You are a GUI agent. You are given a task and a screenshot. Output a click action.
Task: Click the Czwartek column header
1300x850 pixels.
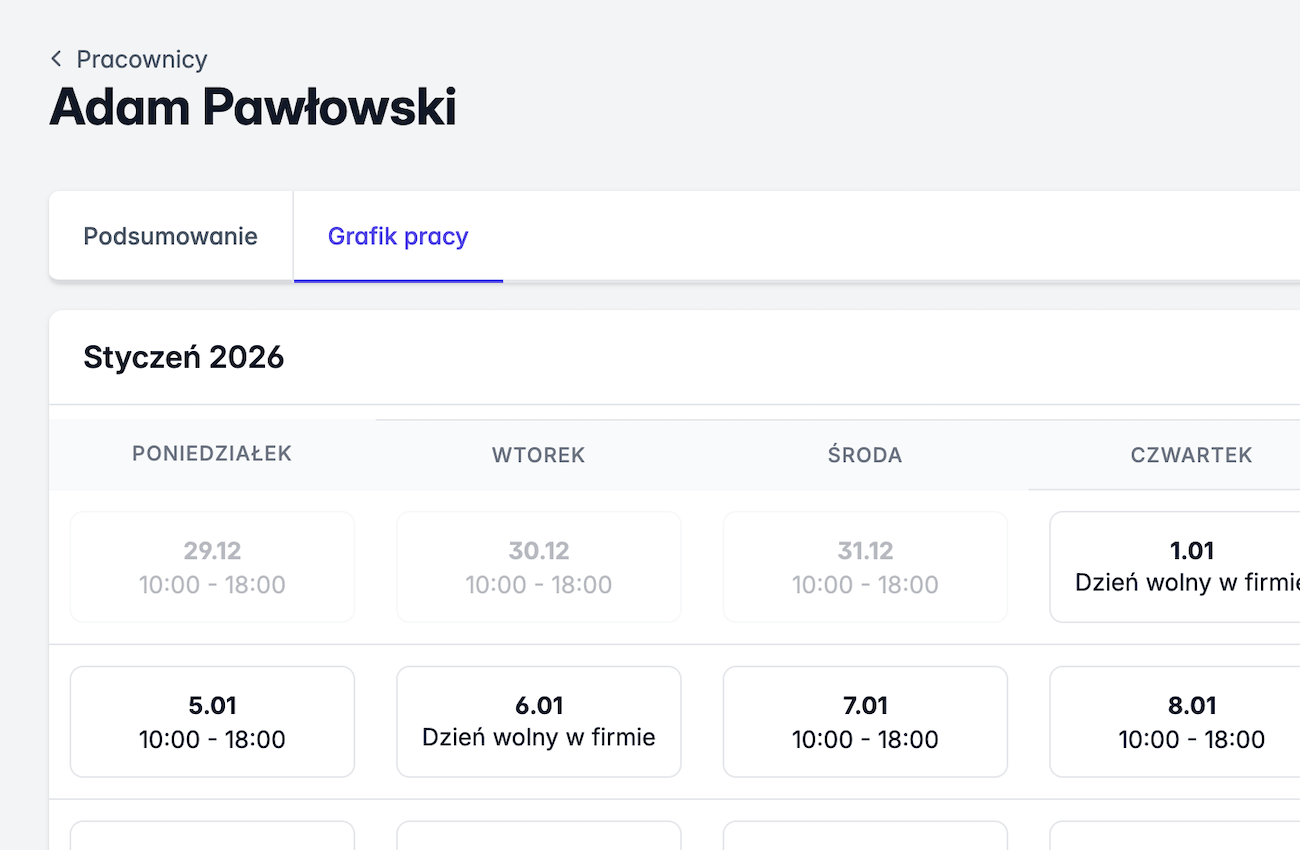coord(1191,456)
